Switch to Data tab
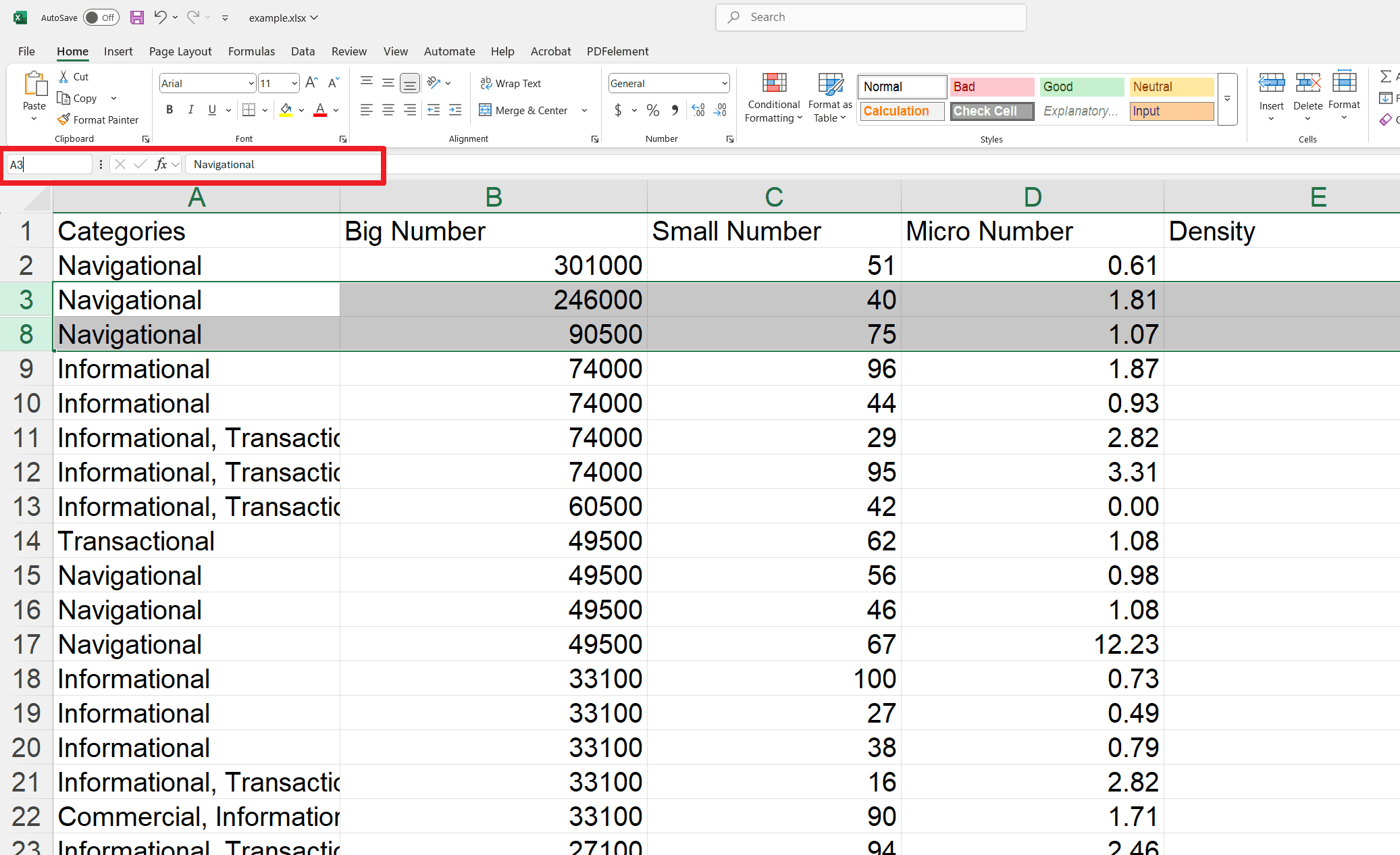Image resolution: width=1400 pixels, height=855 pixels. (x=303, y=51)
